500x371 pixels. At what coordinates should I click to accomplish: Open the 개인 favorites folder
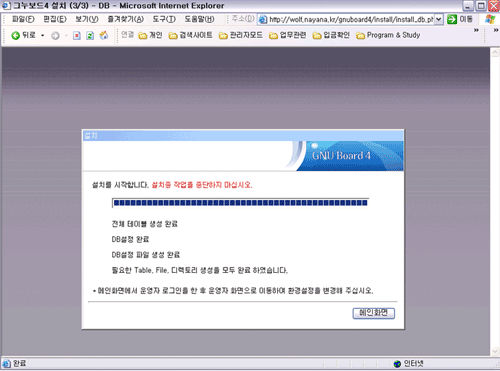pyautogui.click(x=150, y=35)
